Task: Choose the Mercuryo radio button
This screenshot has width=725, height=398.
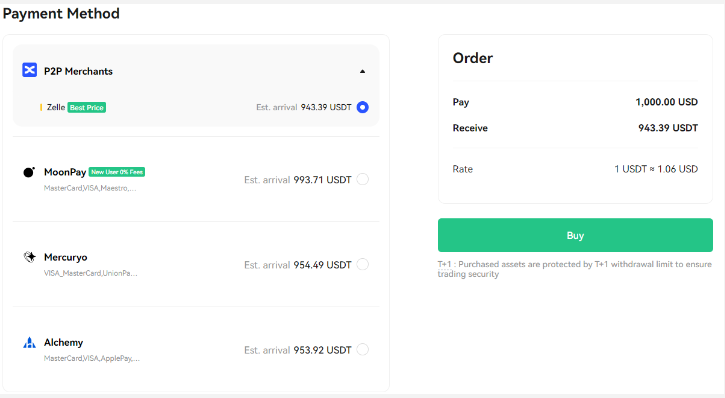Action: pos(362,264)
